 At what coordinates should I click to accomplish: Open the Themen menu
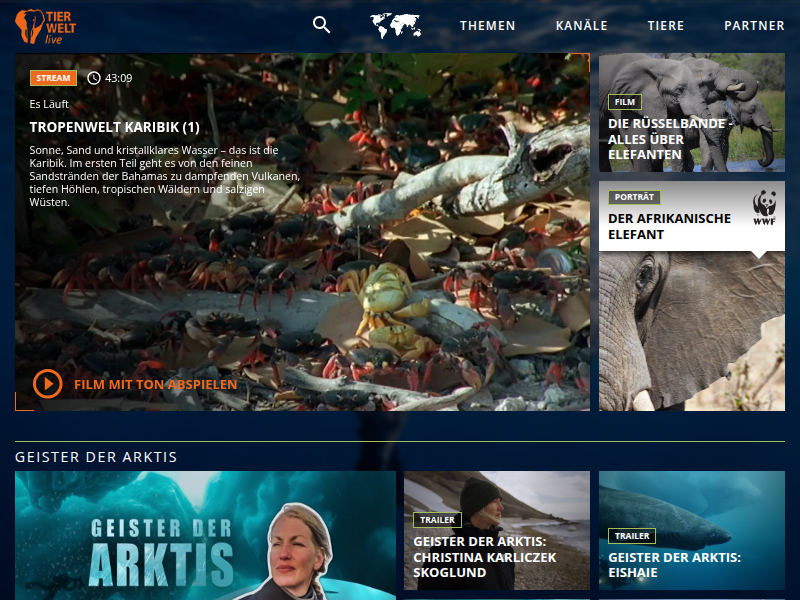(487, 26)
